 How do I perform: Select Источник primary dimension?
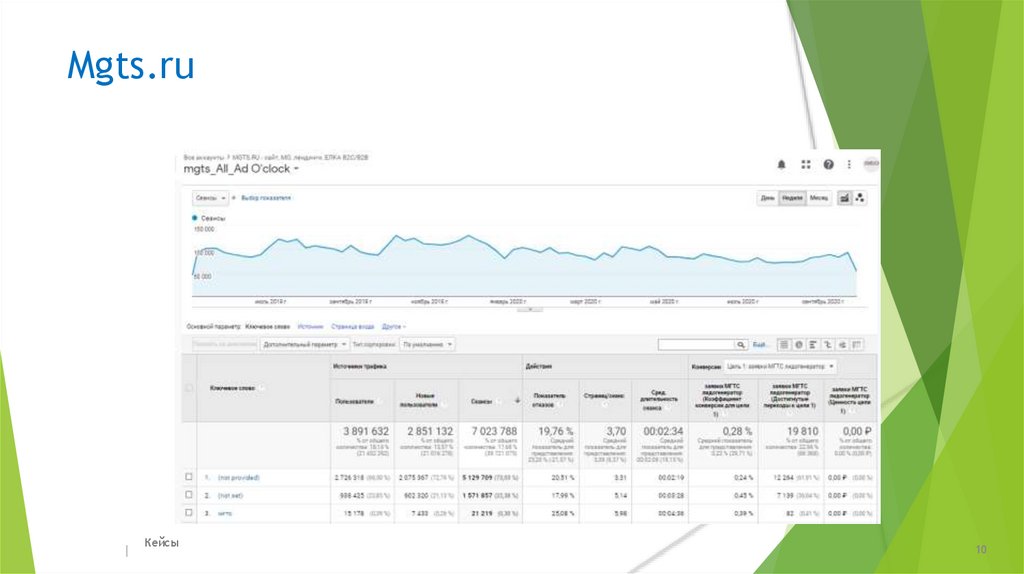tap(310, 327)
